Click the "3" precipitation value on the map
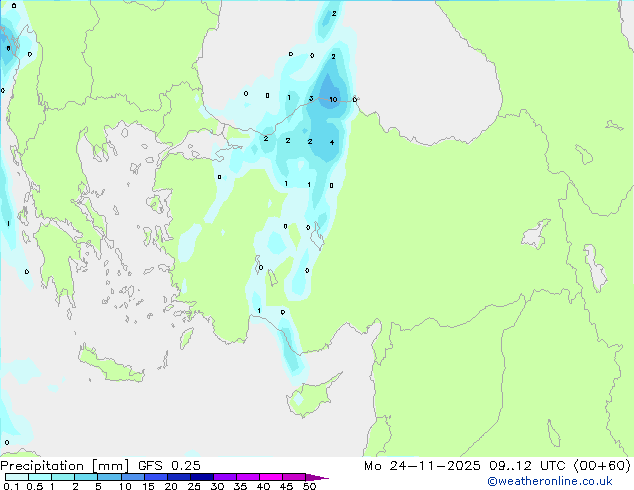Viewport: 634px width, 490px height. [x=311, y=99]
